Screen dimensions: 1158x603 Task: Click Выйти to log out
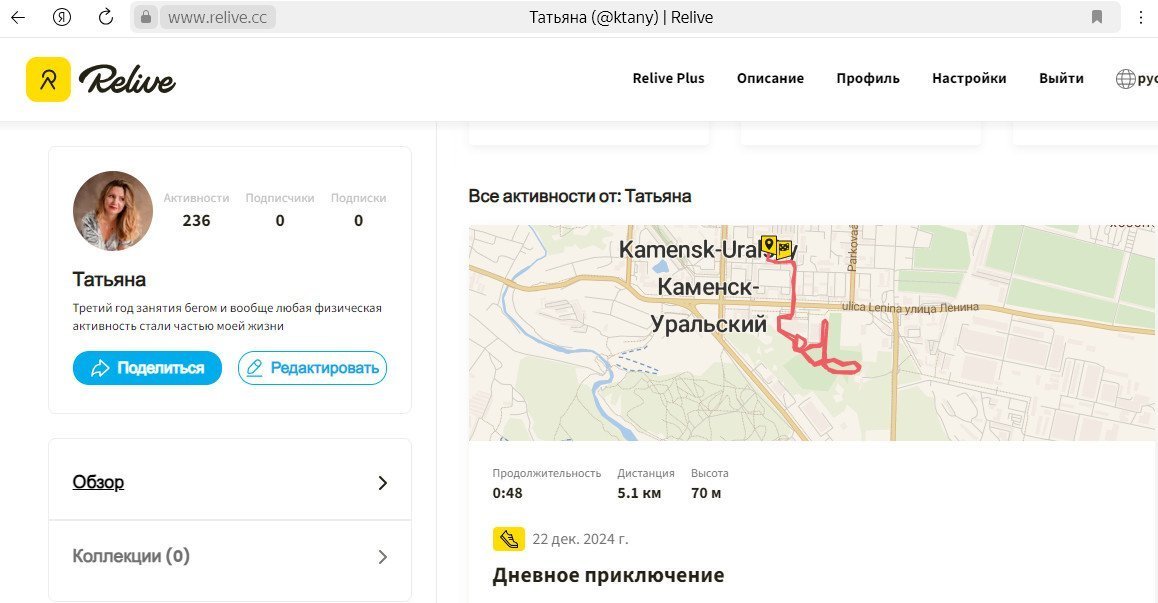pyautogui.click(x=1061, y=78)
